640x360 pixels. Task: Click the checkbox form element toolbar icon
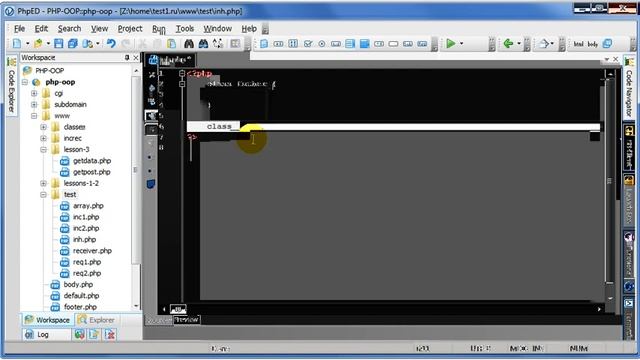click(308, 44)
